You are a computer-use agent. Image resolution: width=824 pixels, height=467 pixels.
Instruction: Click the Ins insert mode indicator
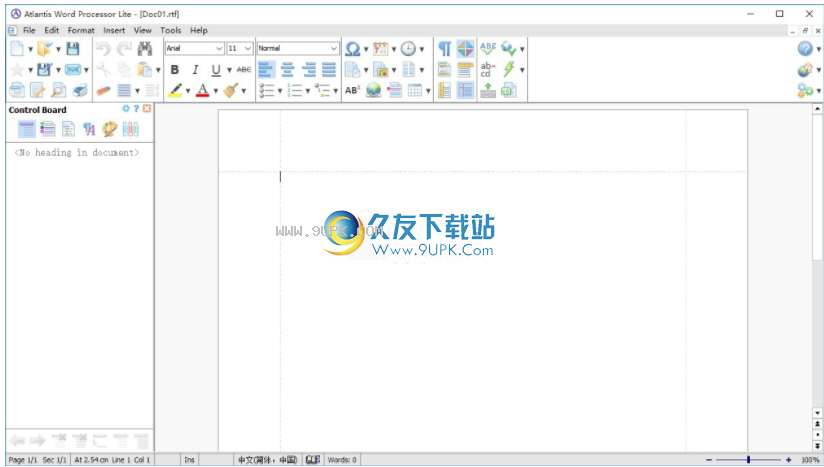(190, 460)
